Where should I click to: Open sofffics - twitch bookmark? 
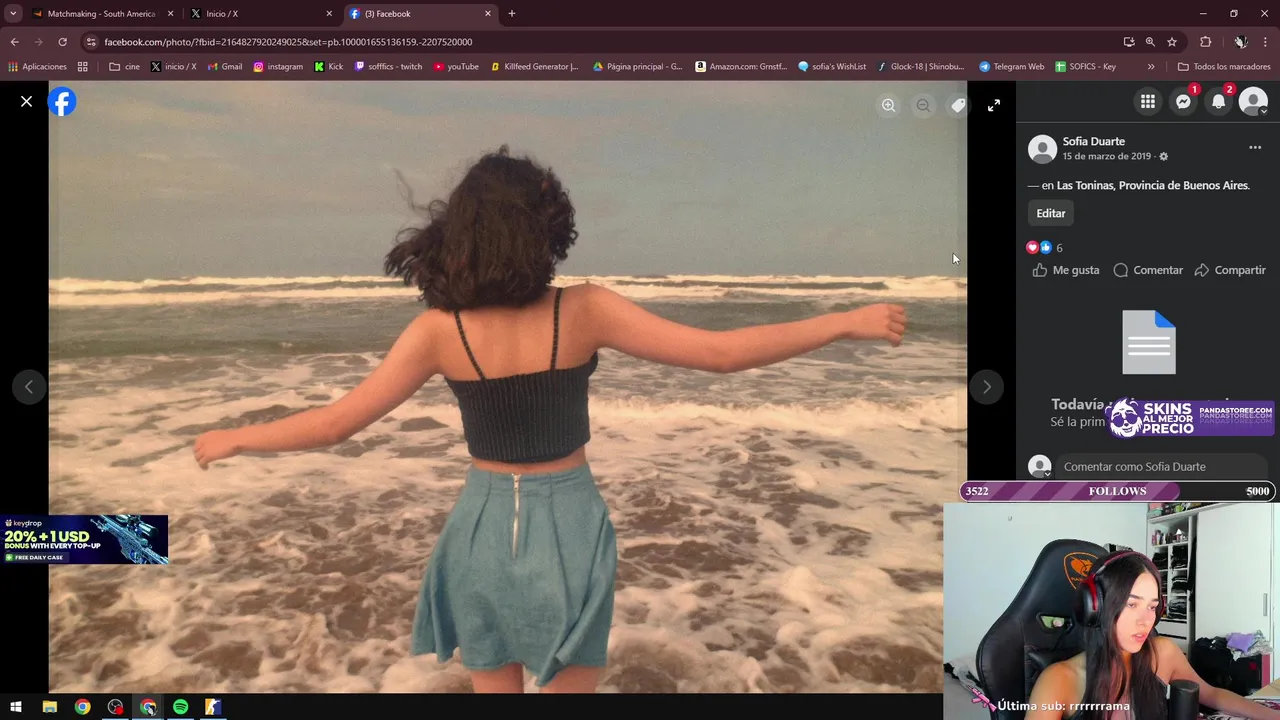(x=389, y=67)
